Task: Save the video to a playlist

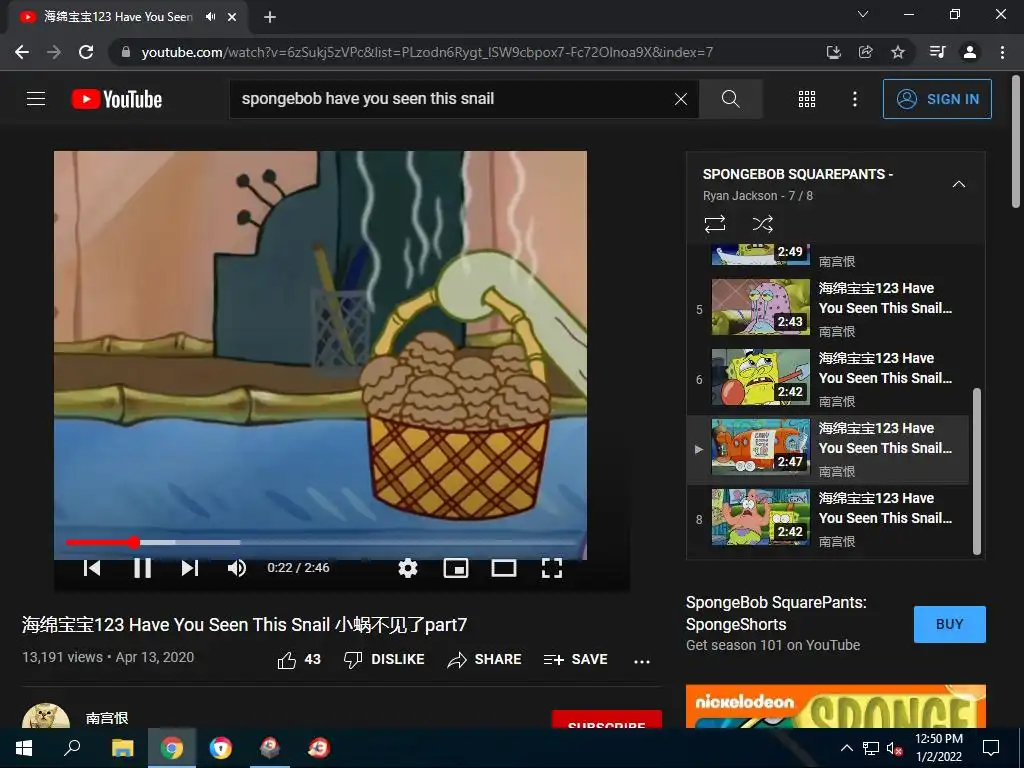Action: point(575,660)
